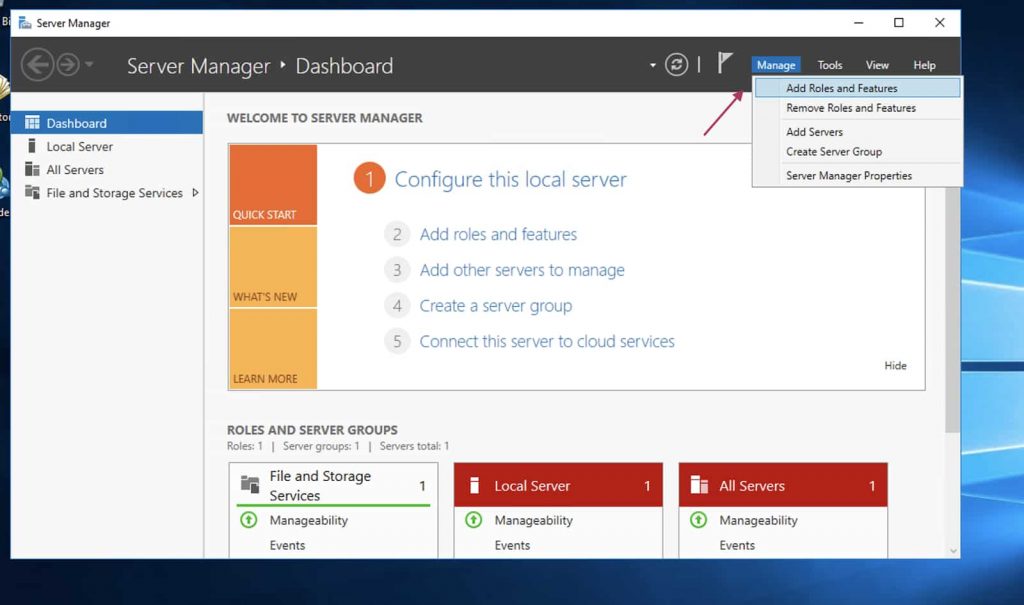1024x605 pixels.
Task: Click the back navigation arrow icon
Action: (x=37, y=66)
